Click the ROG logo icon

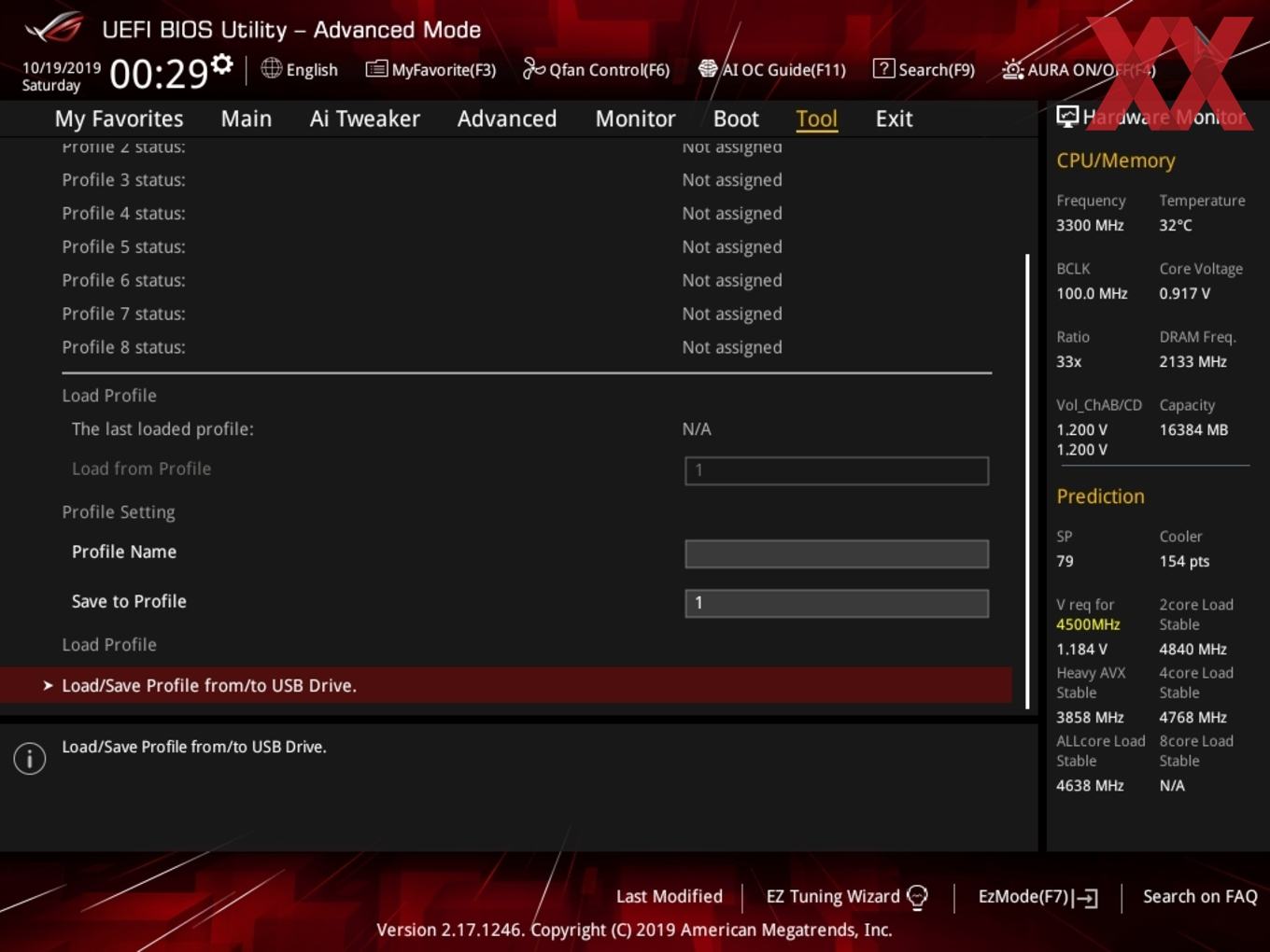click(x=54, y=28)
